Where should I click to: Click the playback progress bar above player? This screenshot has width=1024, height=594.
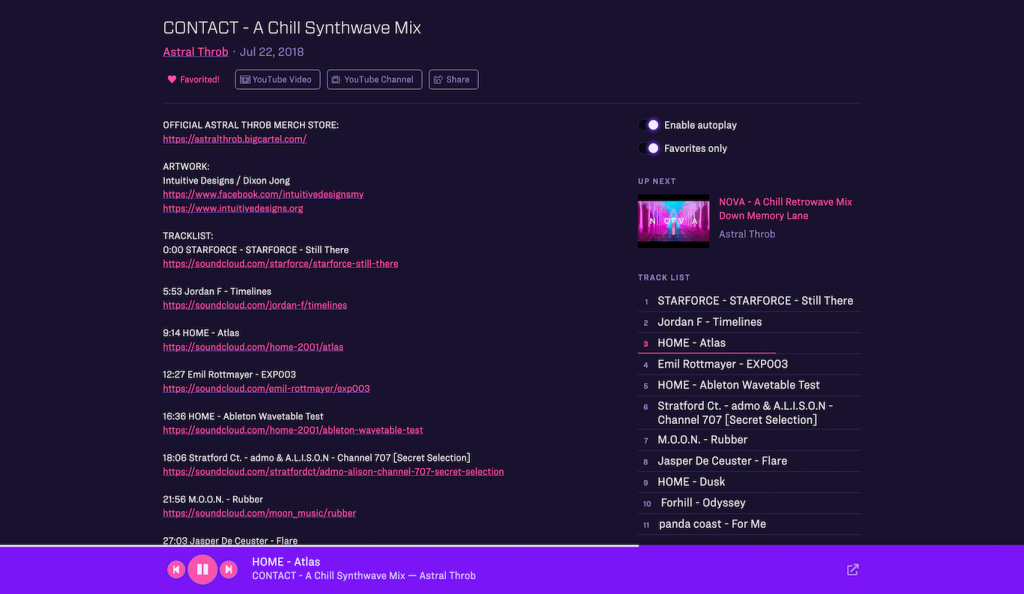(512, 545)
